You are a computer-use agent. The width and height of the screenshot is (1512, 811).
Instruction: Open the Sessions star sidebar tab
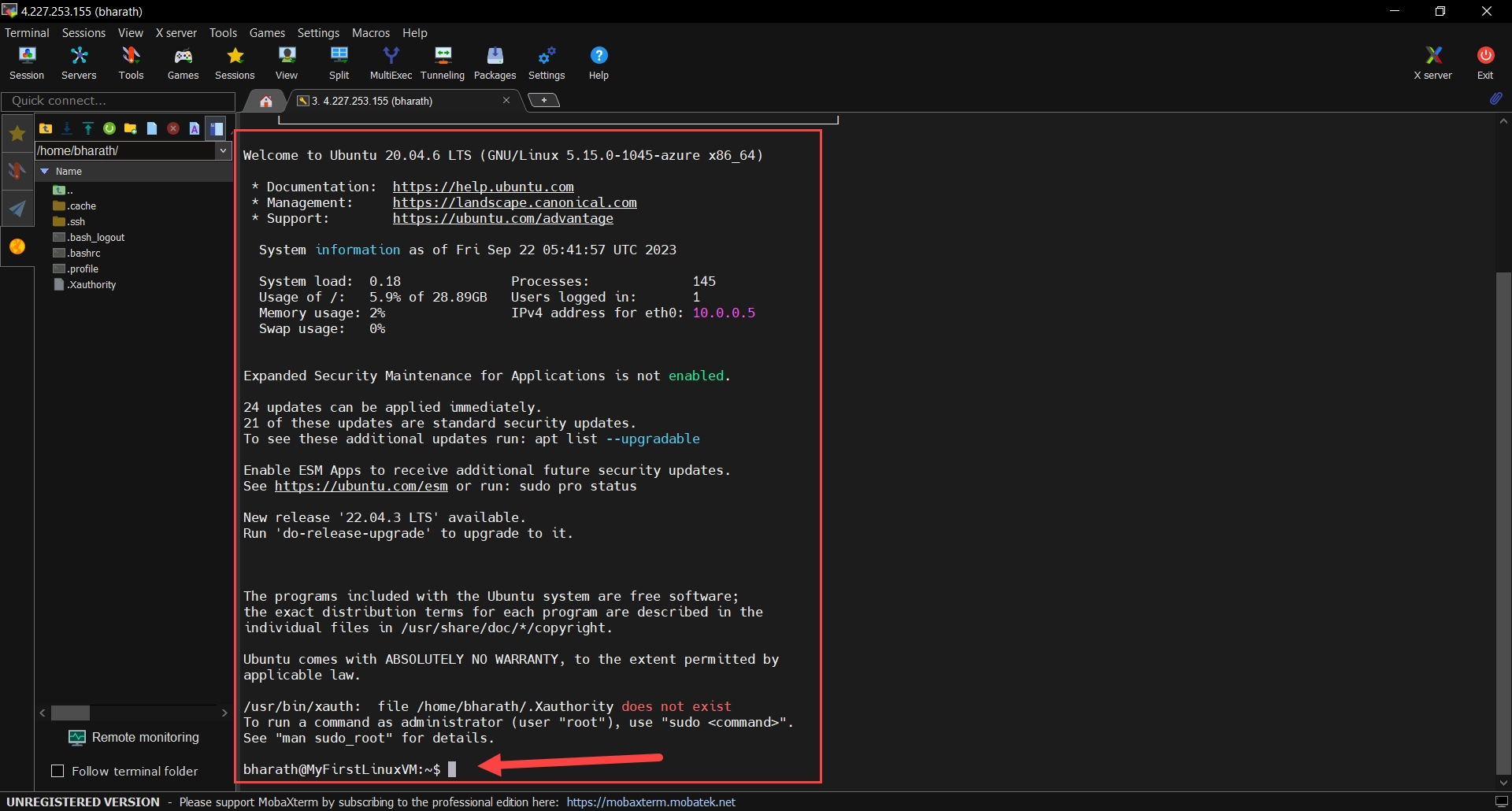point(17,134)
